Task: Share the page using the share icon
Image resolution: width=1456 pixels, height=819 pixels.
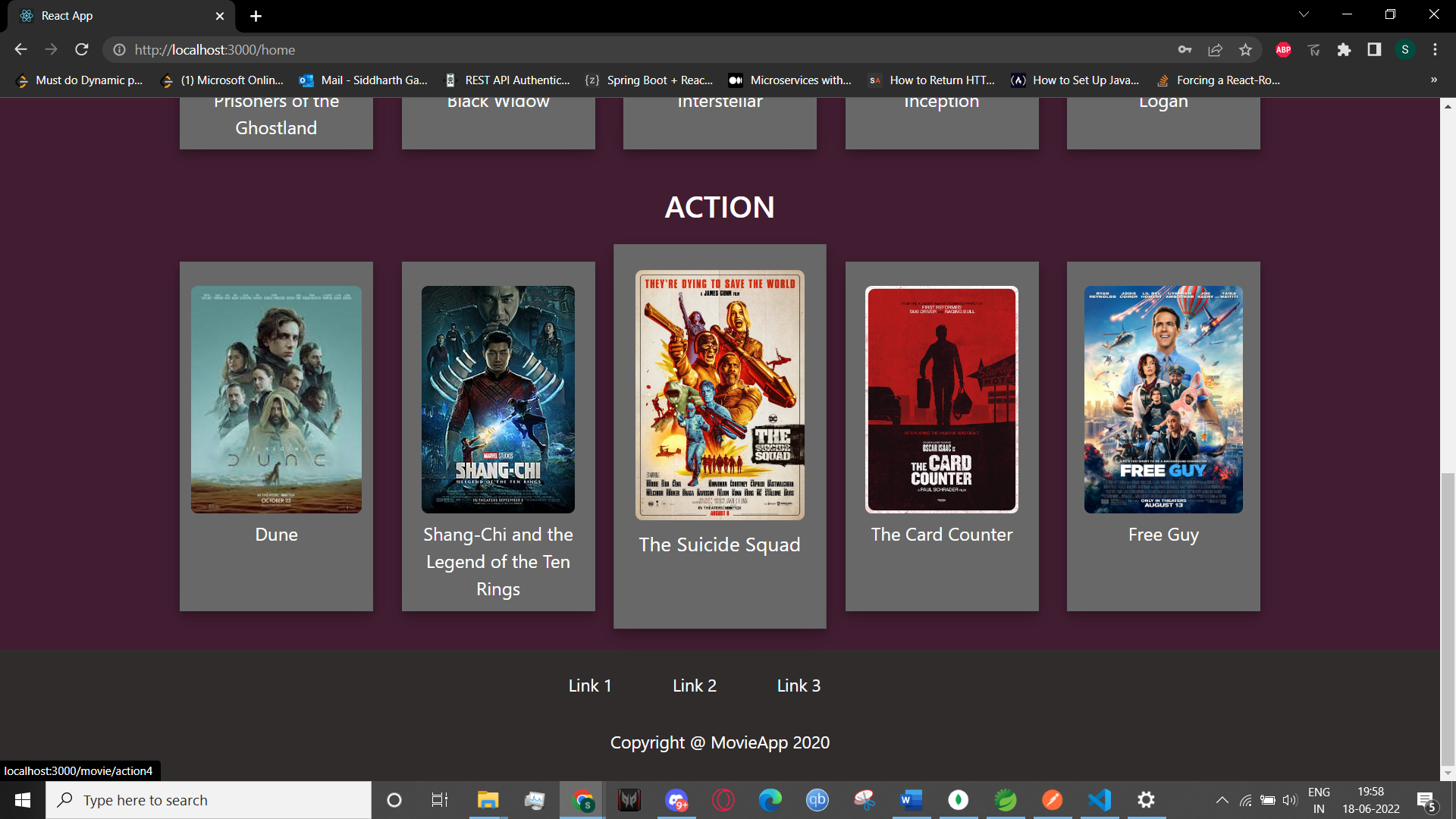Action: point(1215,49)
